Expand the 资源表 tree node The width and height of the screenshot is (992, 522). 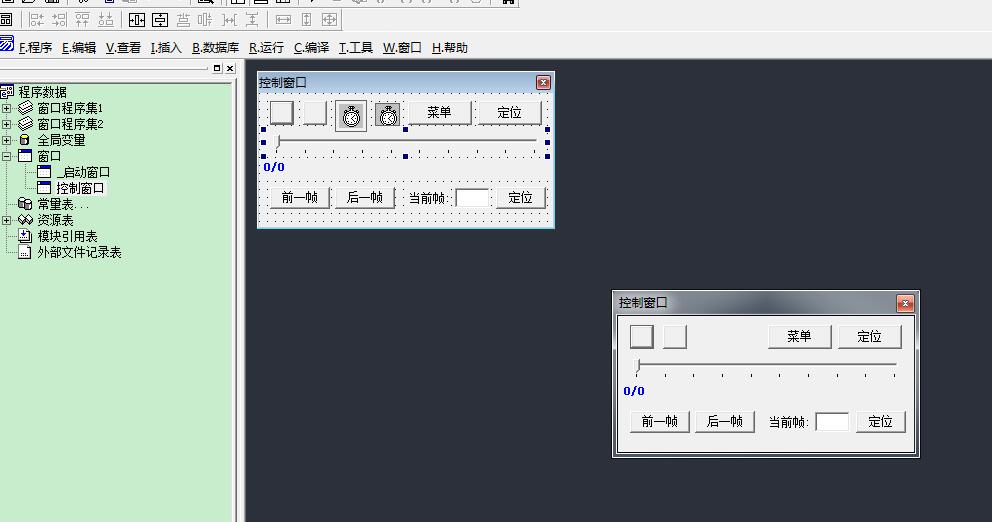tap(7, 220)
